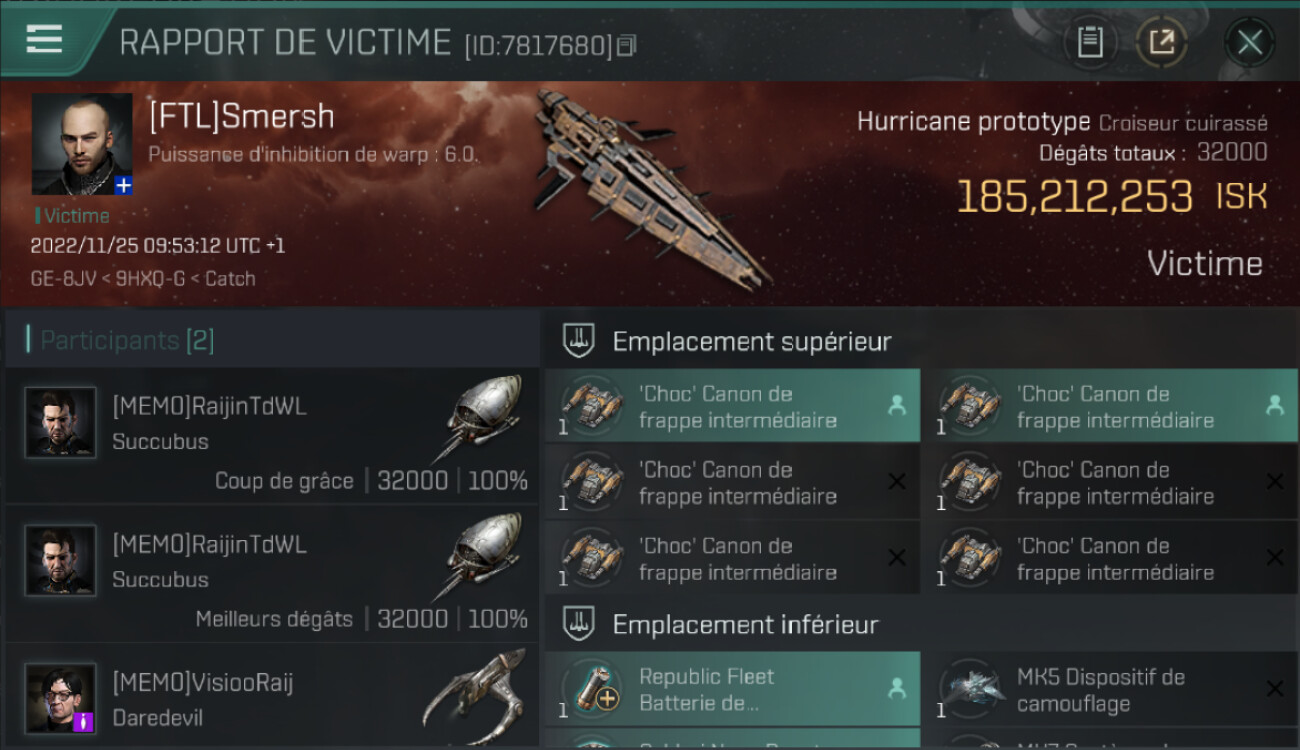Click Republic Fleet Batterie module
The height and width of the screenshot is (750, 1300).
pos(732,689)
